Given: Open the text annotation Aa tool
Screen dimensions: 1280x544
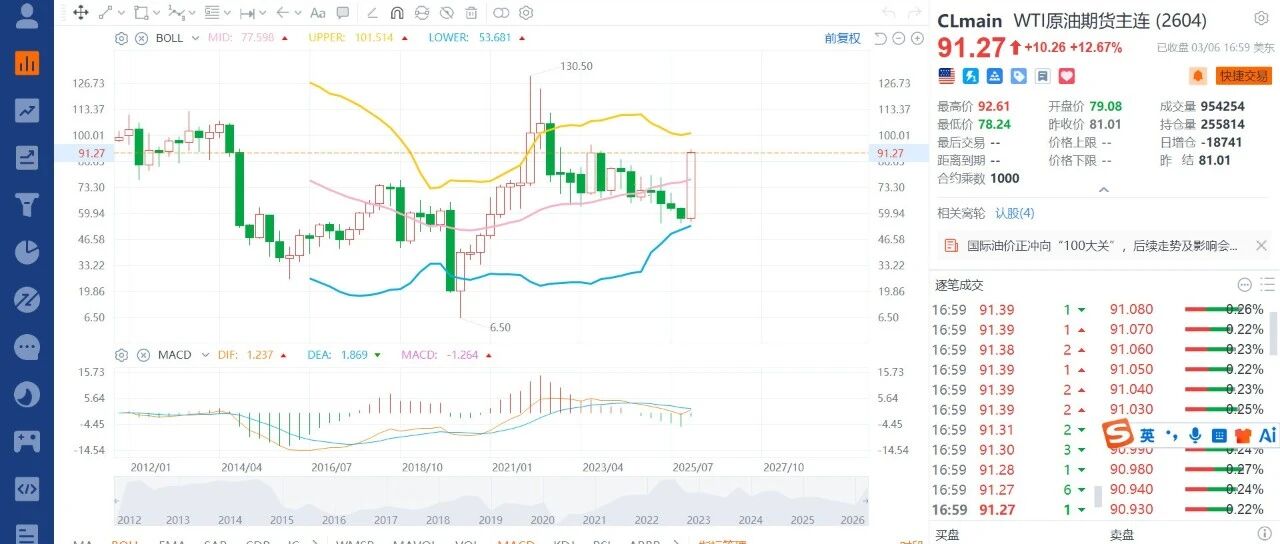Looking at the screenshot, I should [318, 14].
